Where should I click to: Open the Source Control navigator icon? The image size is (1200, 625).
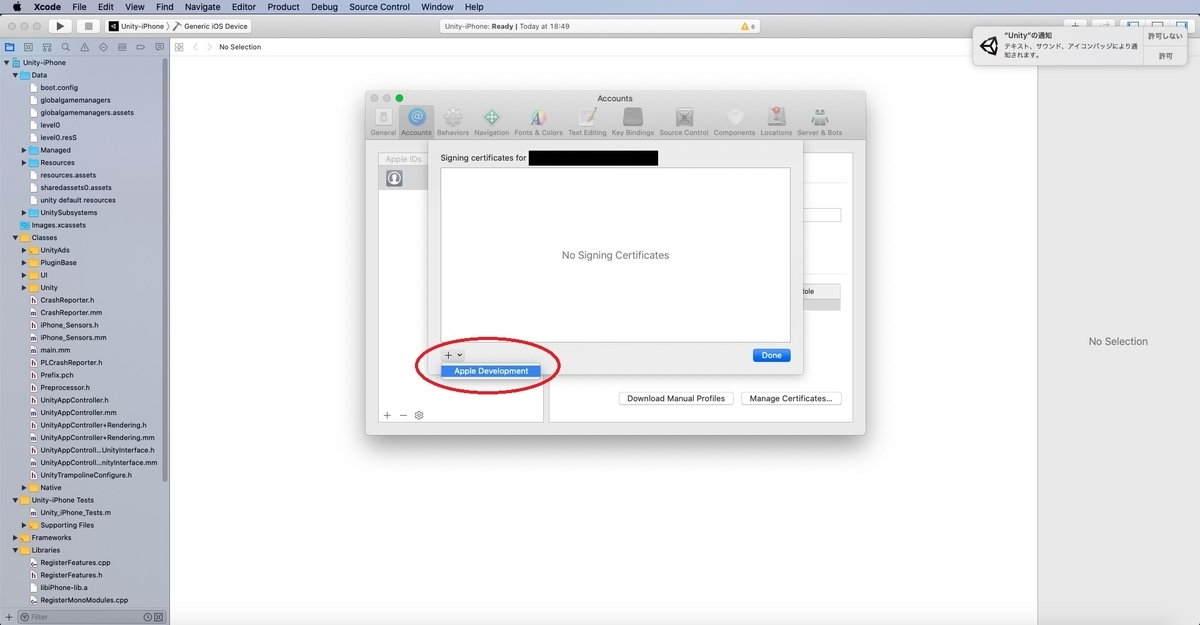pyautogui.click(x=28, y=47)
